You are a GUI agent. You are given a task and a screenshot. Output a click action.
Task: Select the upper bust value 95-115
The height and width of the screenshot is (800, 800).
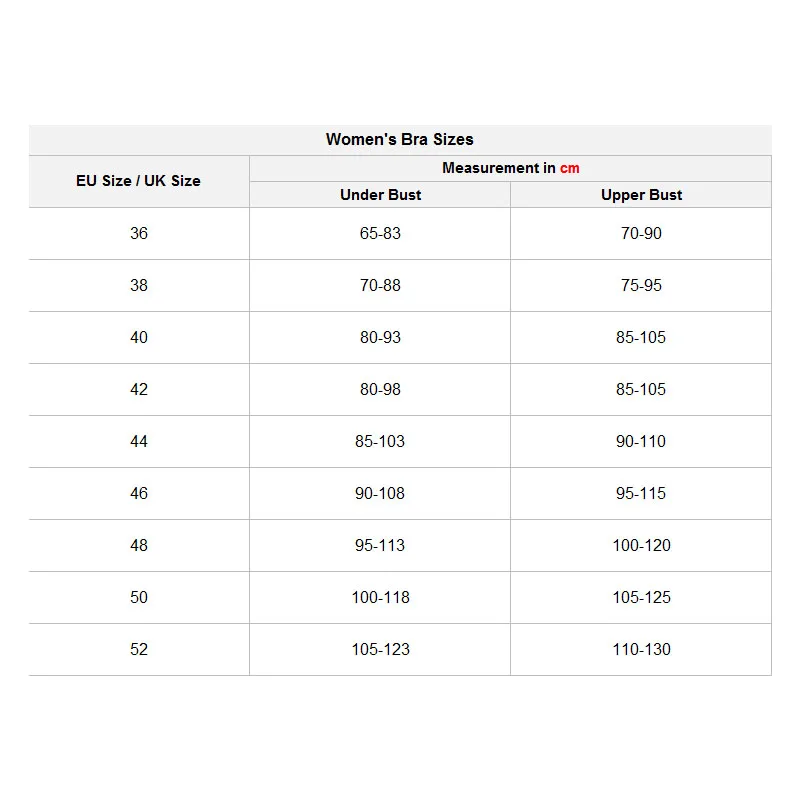(641, 493)
